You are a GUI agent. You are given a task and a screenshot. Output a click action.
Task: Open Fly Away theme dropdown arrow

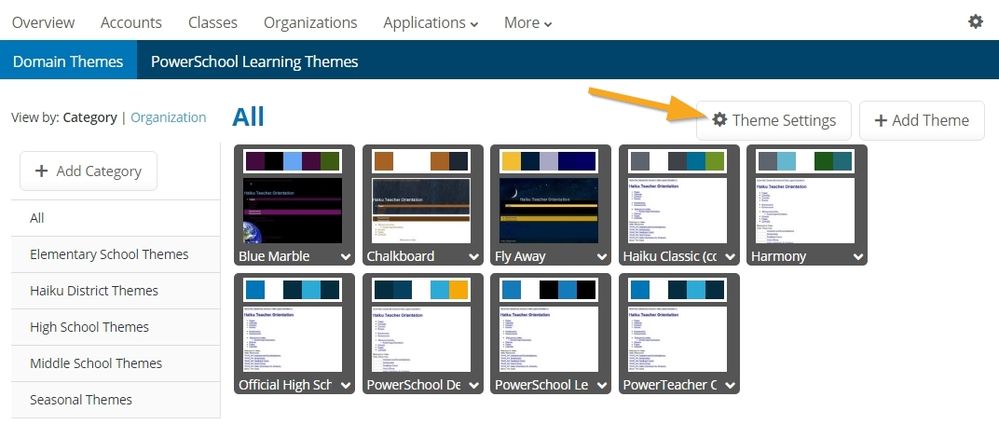[602, 257]
